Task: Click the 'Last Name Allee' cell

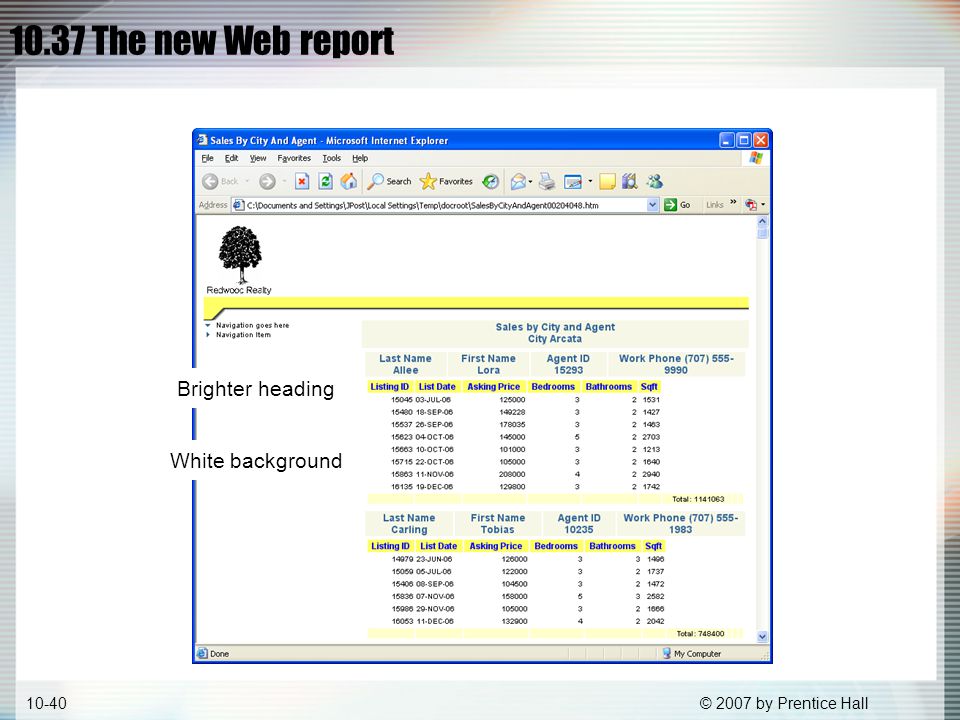Action: pos(405,364)
